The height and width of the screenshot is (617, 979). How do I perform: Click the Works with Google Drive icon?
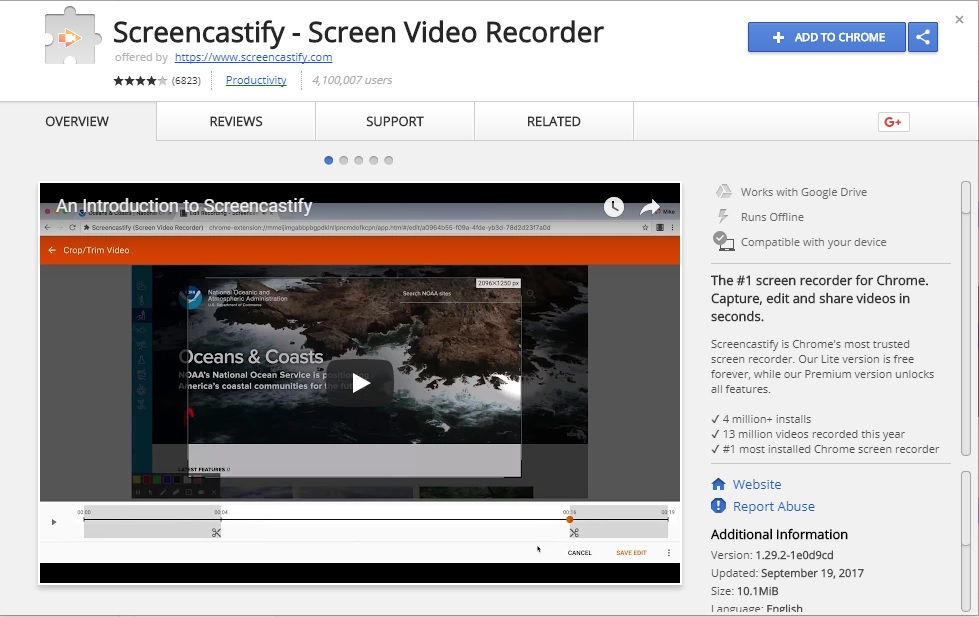pyautogui.click(x=724, y=192)
